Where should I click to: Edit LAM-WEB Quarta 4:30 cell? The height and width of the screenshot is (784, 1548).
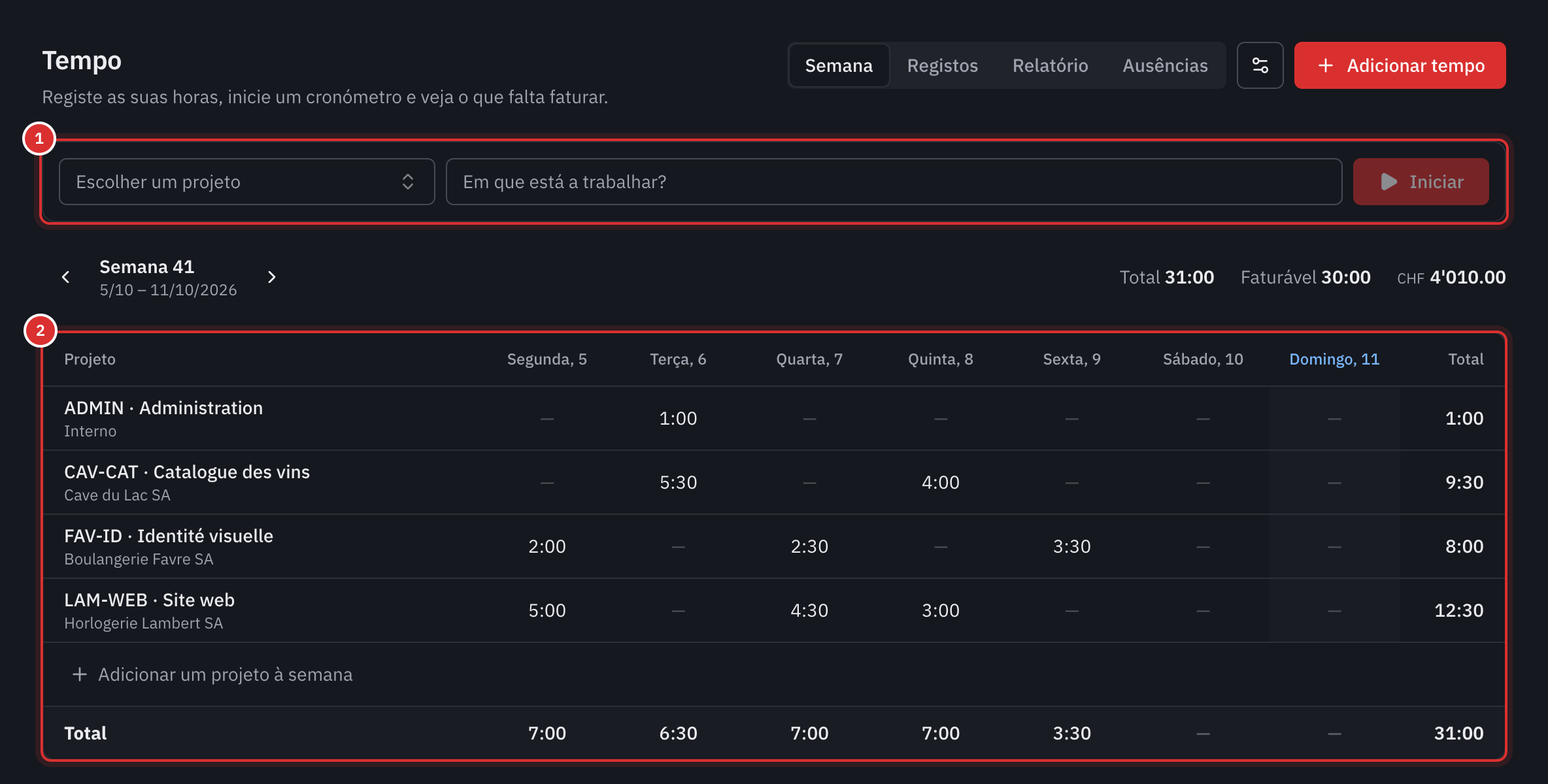[x=809, y=610]
